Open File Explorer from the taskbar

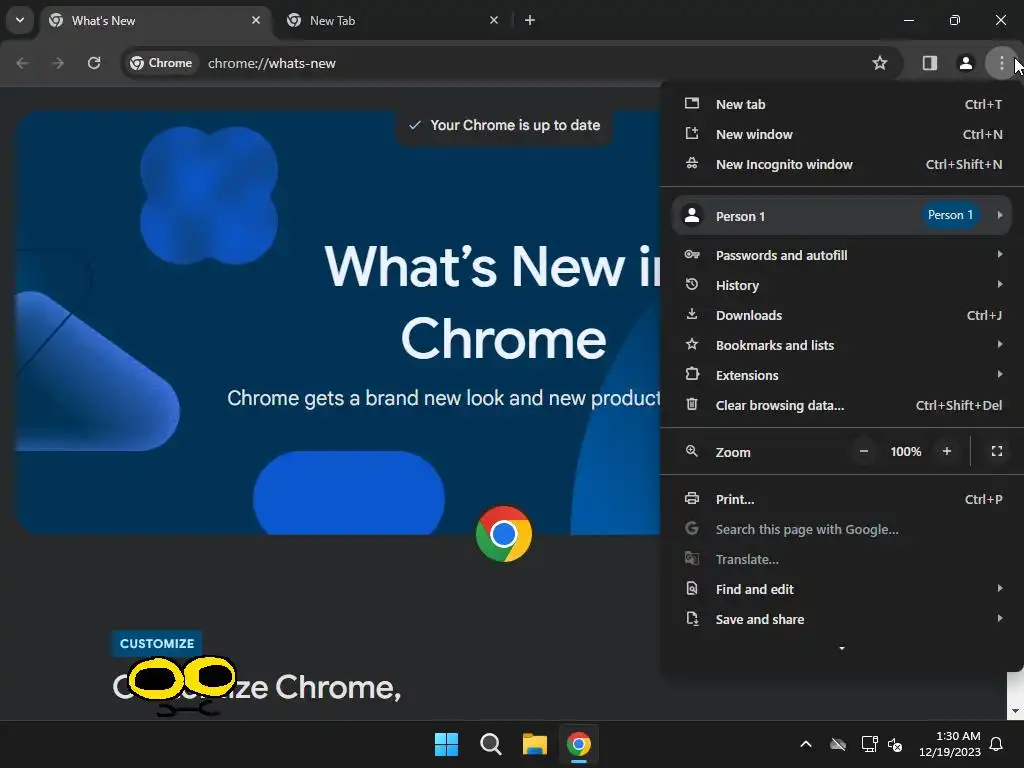(534, 744)
